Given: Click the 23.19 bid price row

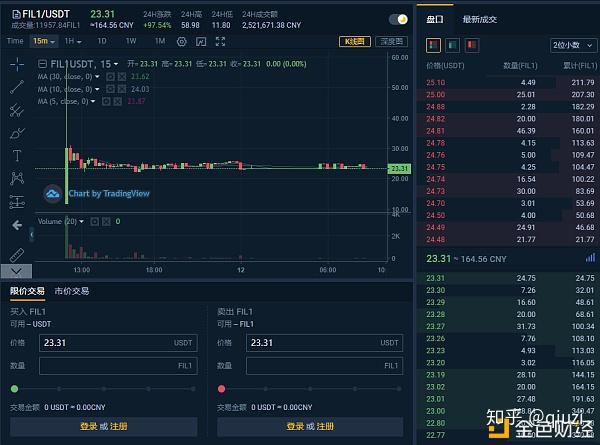Looking at the screenshot, I should click(510, 375).
